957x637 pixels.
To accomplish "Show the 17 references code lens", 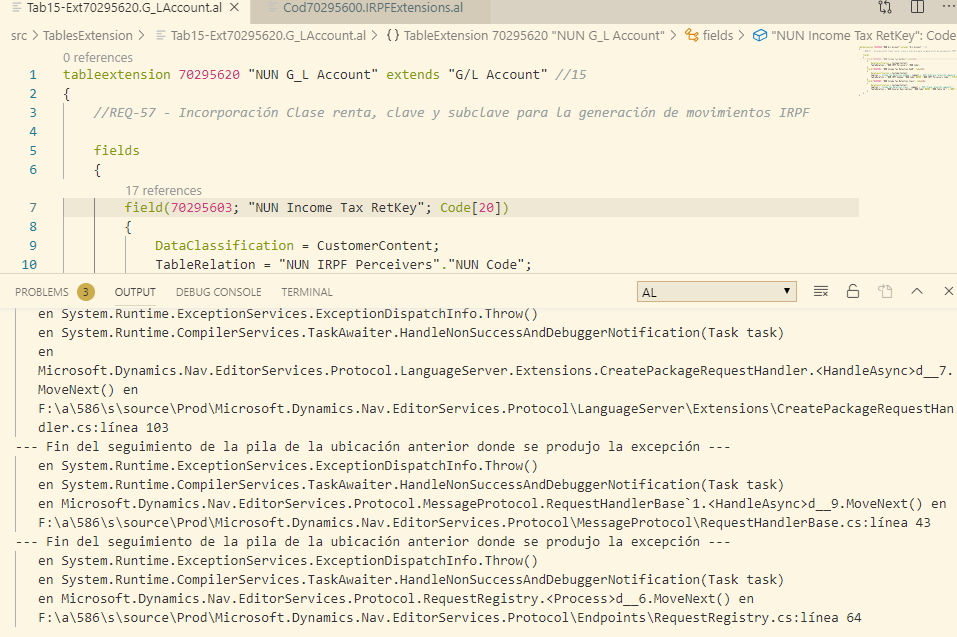I will point(164,190).
